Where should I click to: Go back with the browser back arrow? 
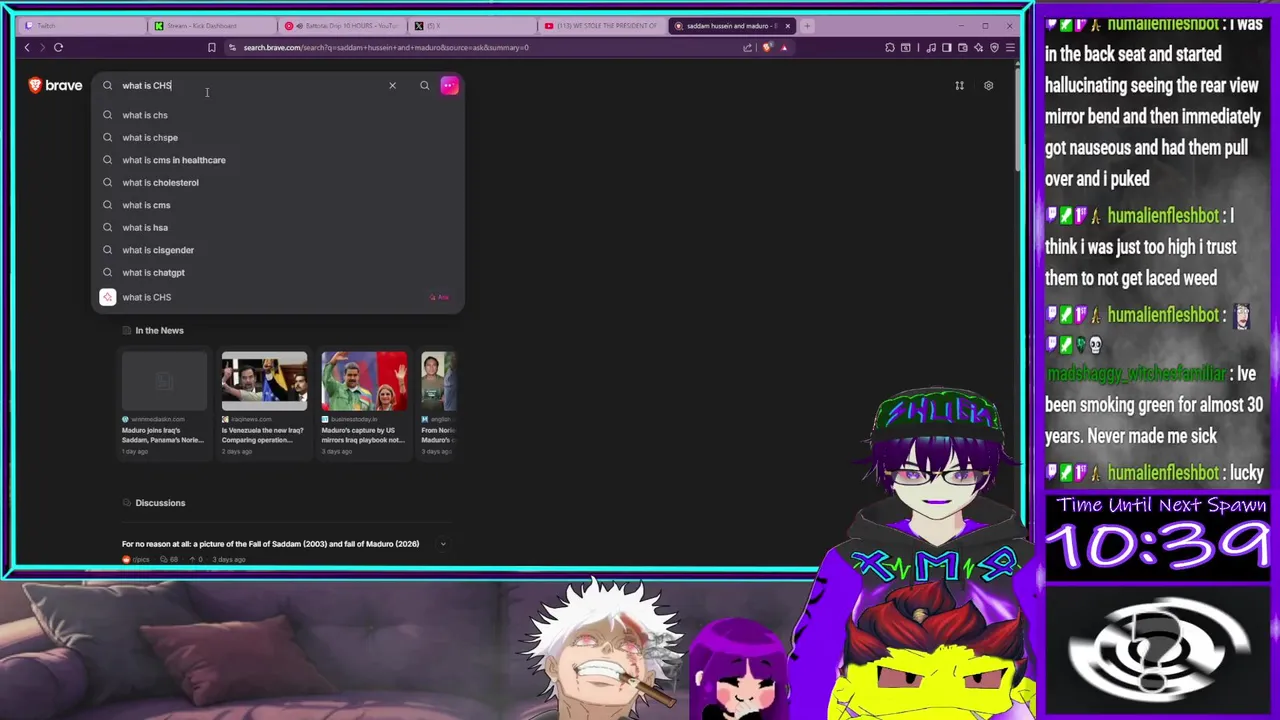pos(27,47)
